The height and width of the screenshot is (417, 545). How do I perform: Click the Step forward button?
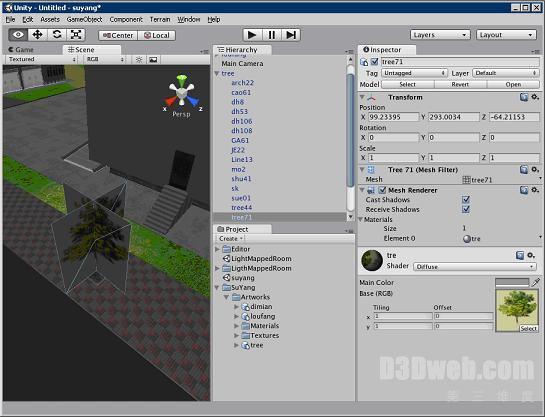pyautogui.click(x=291, y=35)
